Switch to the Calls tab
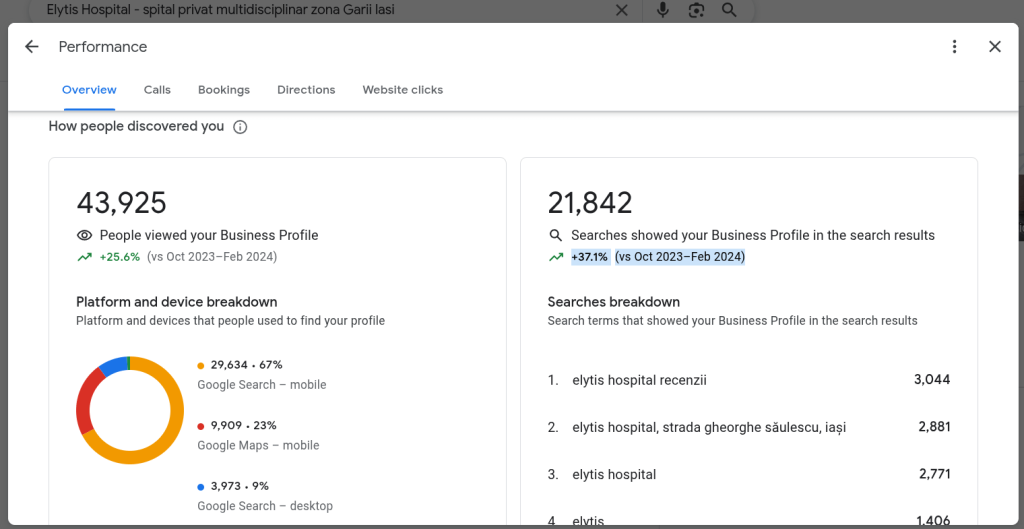This screenshot has width=1024, height=529. tap(157, 90)
